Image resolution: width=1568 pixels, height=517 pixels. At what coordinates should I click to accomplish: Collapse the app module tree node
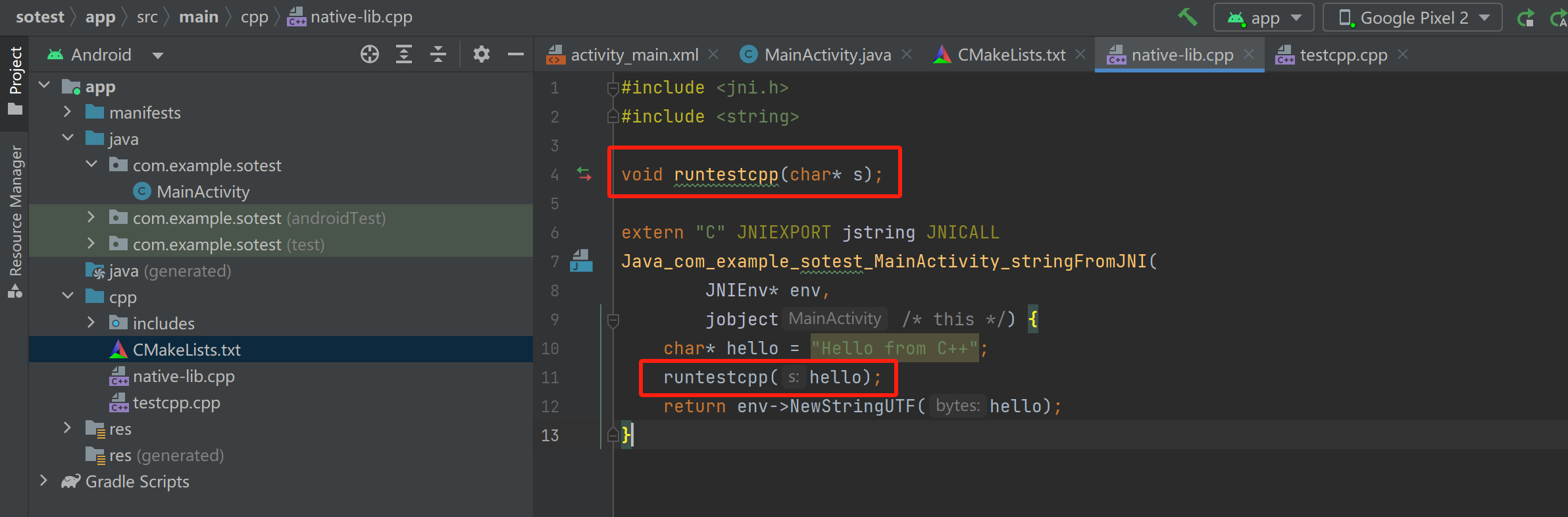pos(45,86)
